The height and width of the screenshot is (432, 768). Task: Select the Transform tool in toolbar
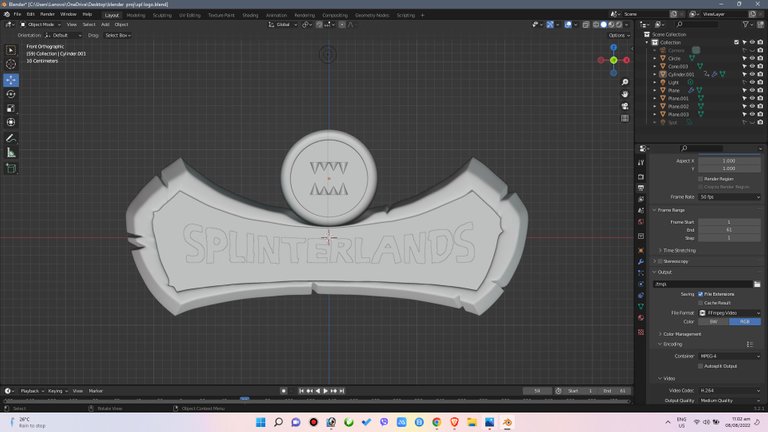click(x=11, y=122)
